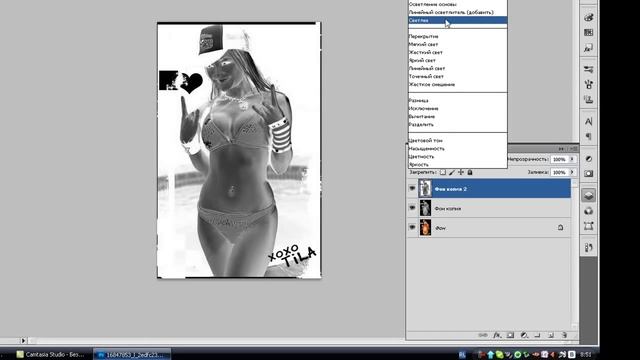
Task: Choose Жесткое смешение blend mode
Action: click(x=458, y=84)
